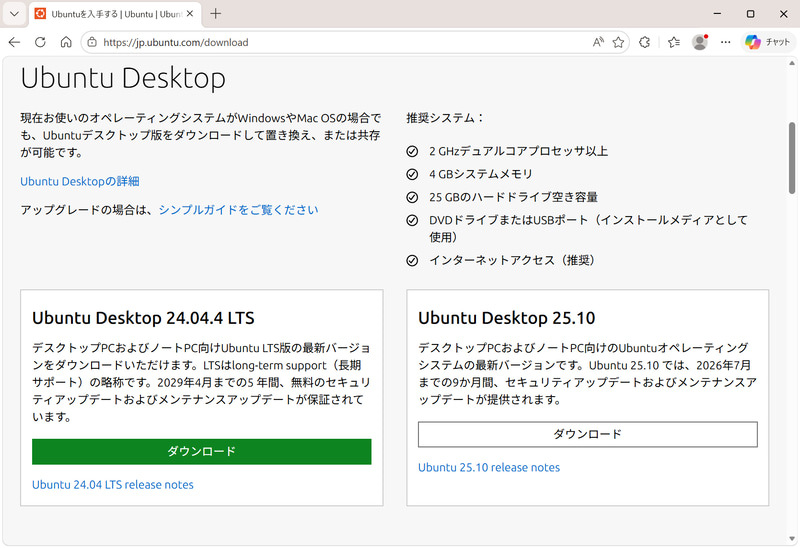The image size is (800, 548).
Task: Open Ubuntu Desktopの詳細 link
Action: (80, 182)
